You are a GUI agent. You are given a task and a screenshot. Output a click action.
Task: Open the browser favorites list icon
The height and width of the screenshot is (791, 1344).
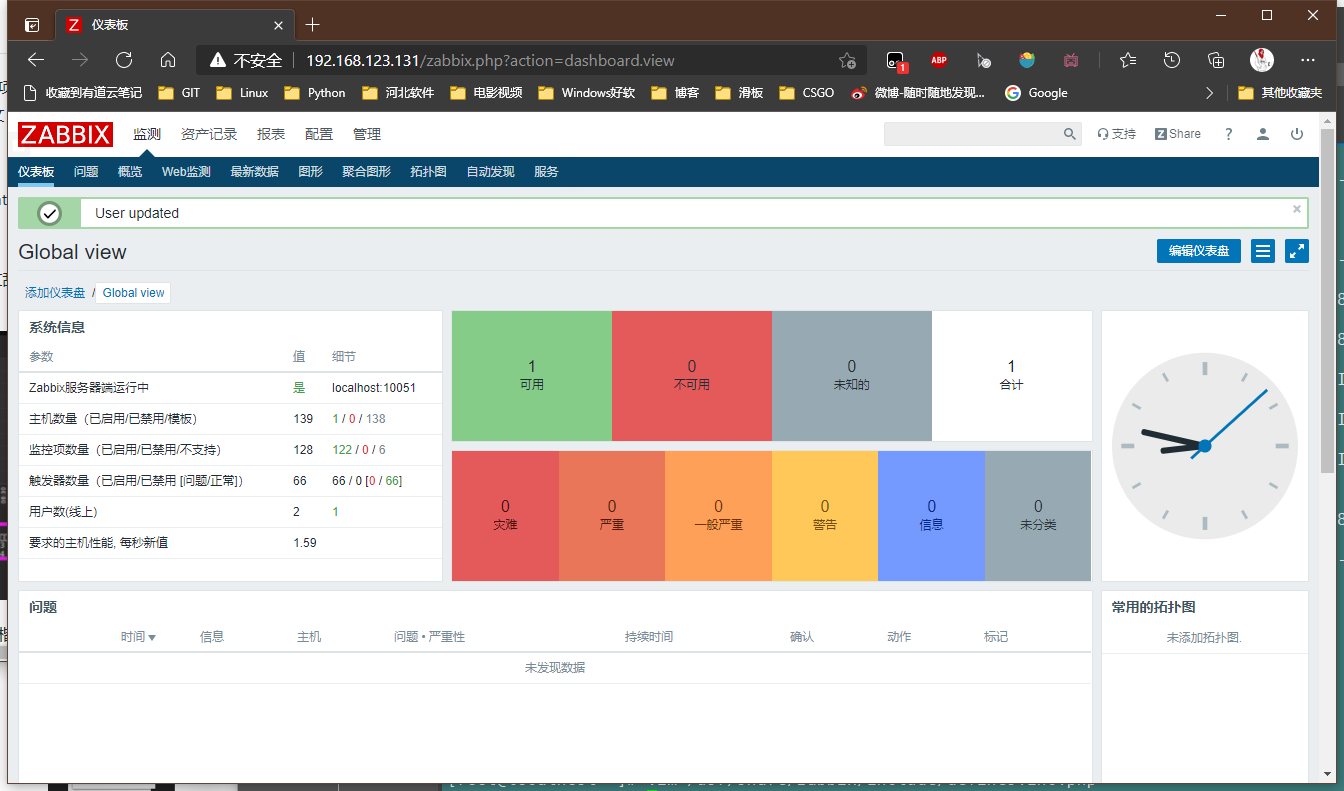pos(1128,60)
